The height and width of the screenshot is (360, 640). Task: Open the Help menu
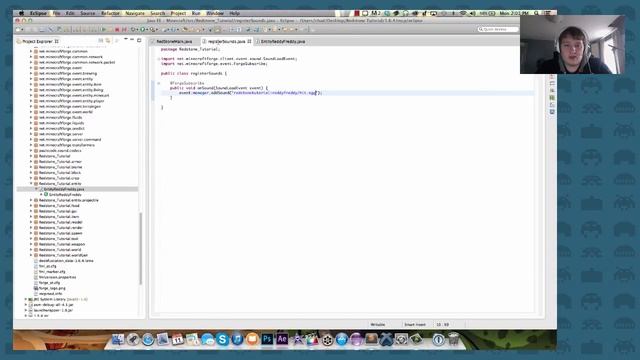234,13
